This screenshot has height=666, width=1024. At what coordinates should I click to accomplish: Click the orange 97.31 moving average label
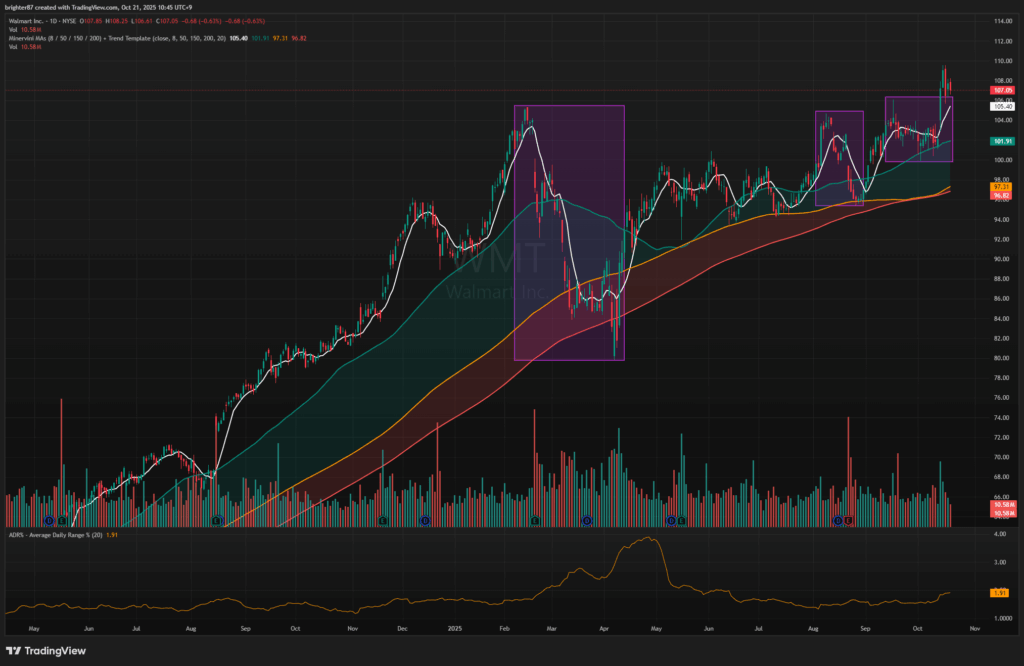click(x=1002, y=187)
